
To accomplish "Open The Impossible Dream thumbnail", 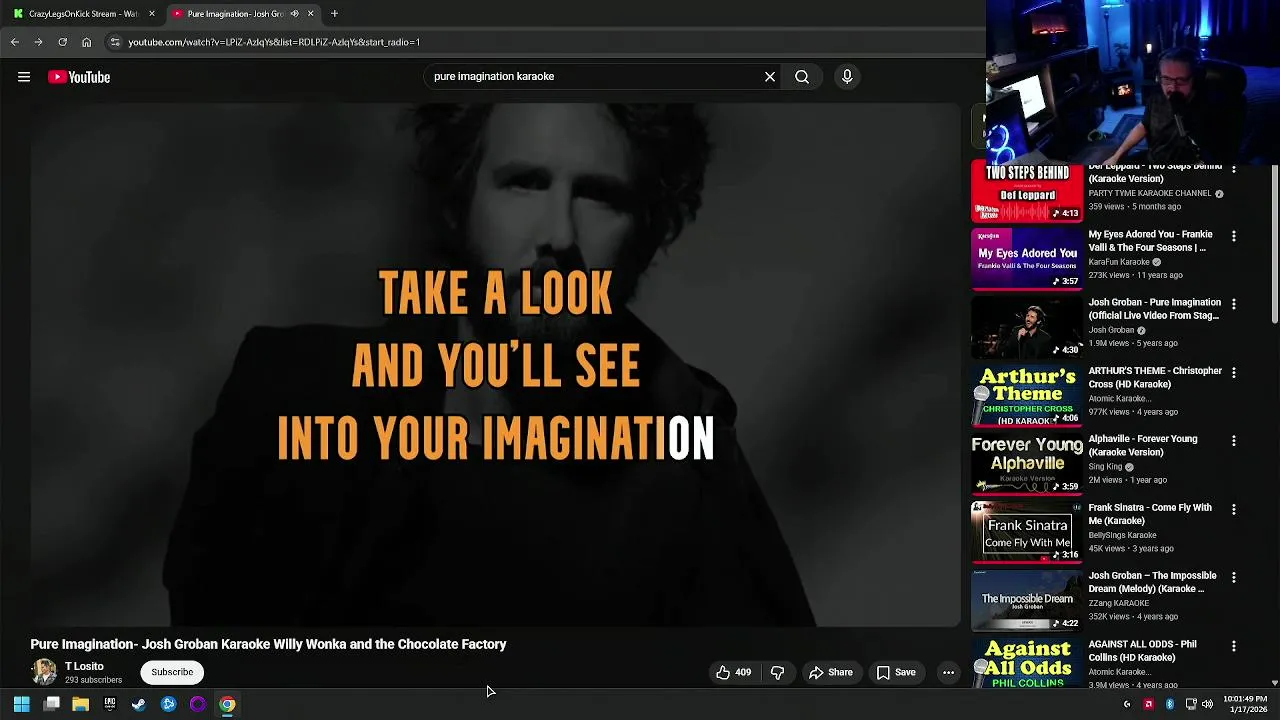I will pos(1027,601).
